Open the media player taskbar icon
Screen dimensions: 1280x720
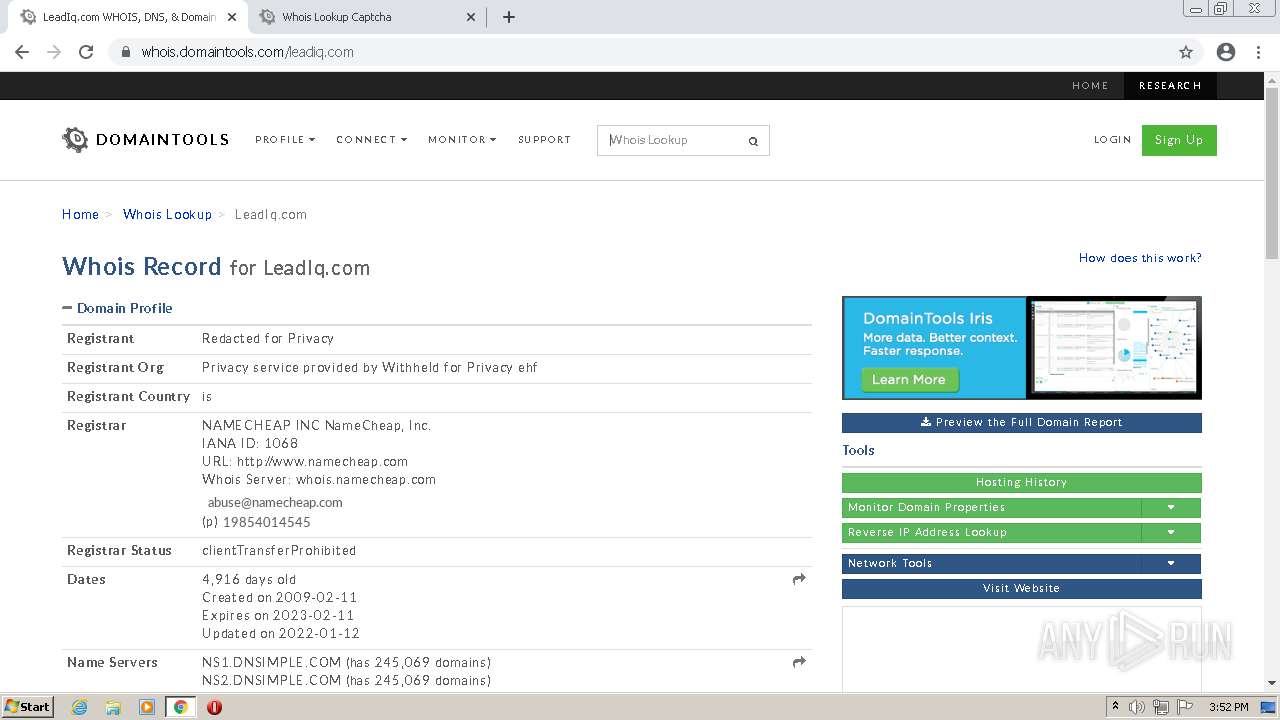tap(147, 707)
